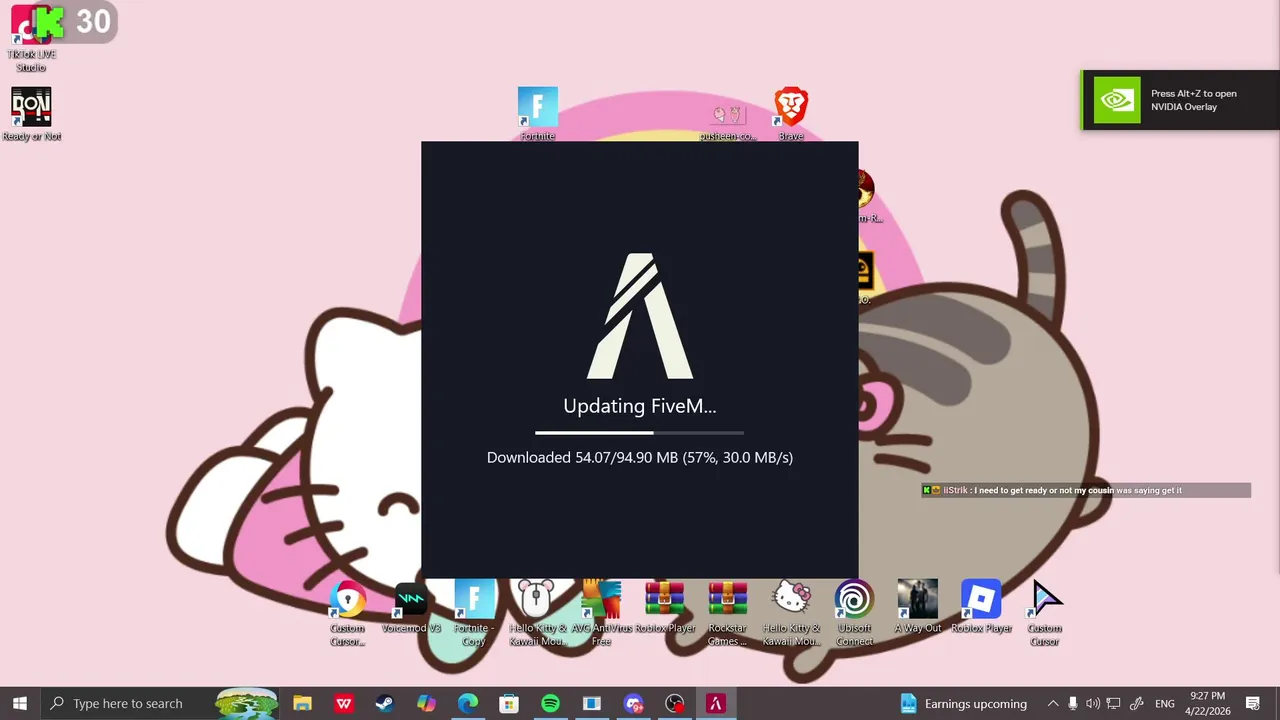Open Microsoft Store from the taskbar
Viewport: 1280px width, 720px height.
coord(509,703)
